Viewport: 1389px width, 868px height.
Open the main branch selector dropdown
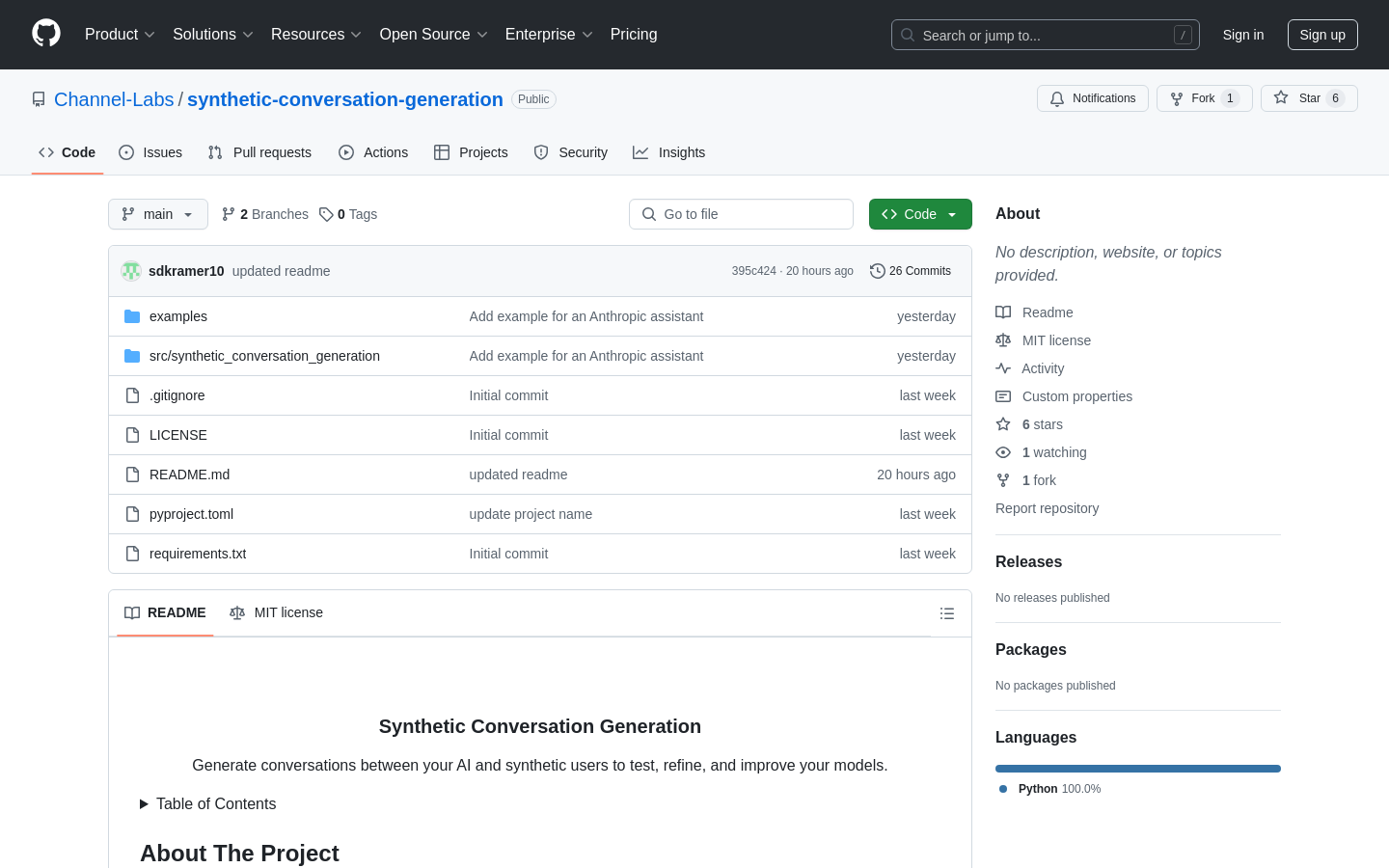[x=158, y=214]
